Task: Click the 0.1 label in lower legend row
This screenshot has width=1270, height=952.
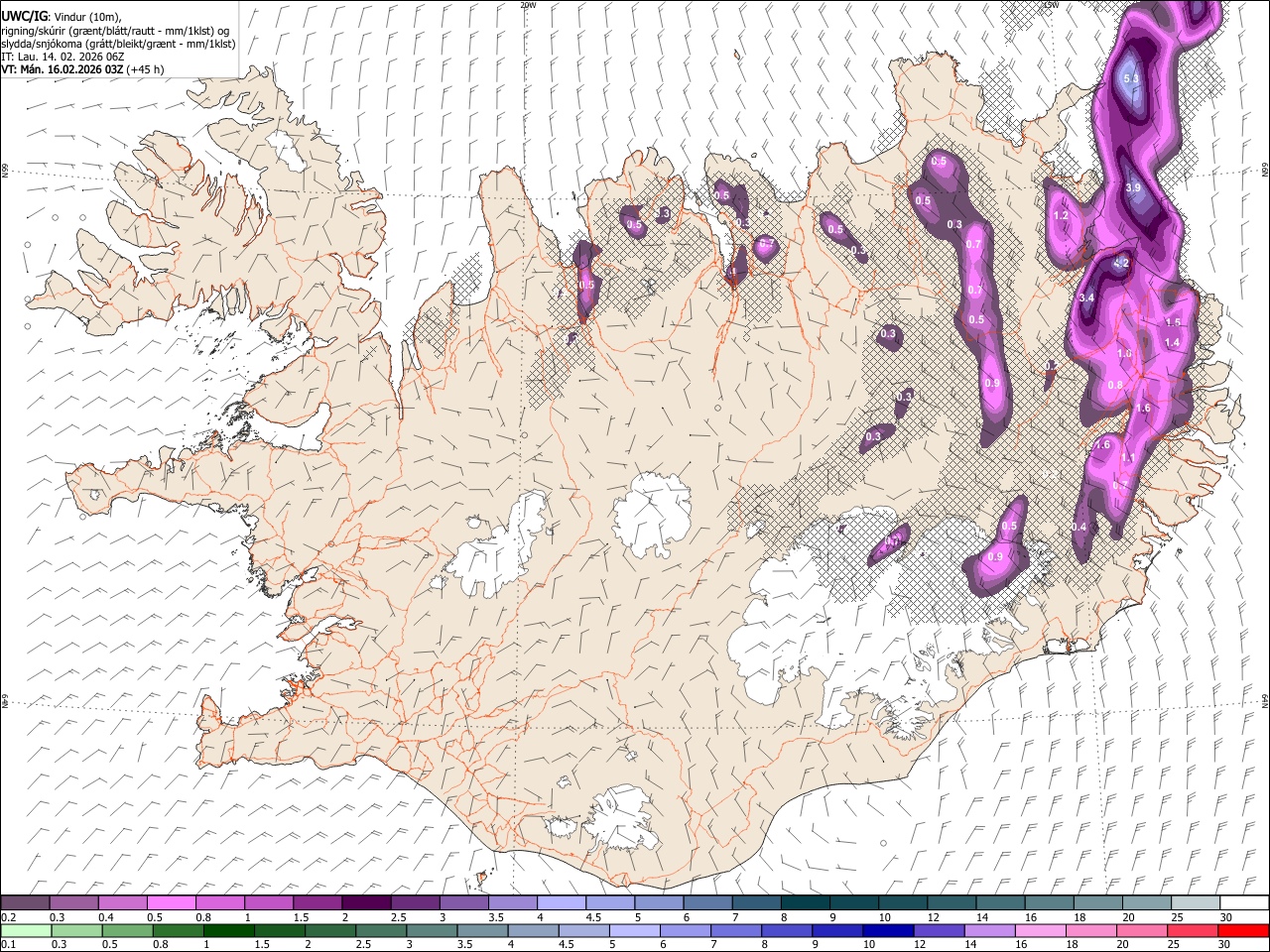Action: point(9,944)
